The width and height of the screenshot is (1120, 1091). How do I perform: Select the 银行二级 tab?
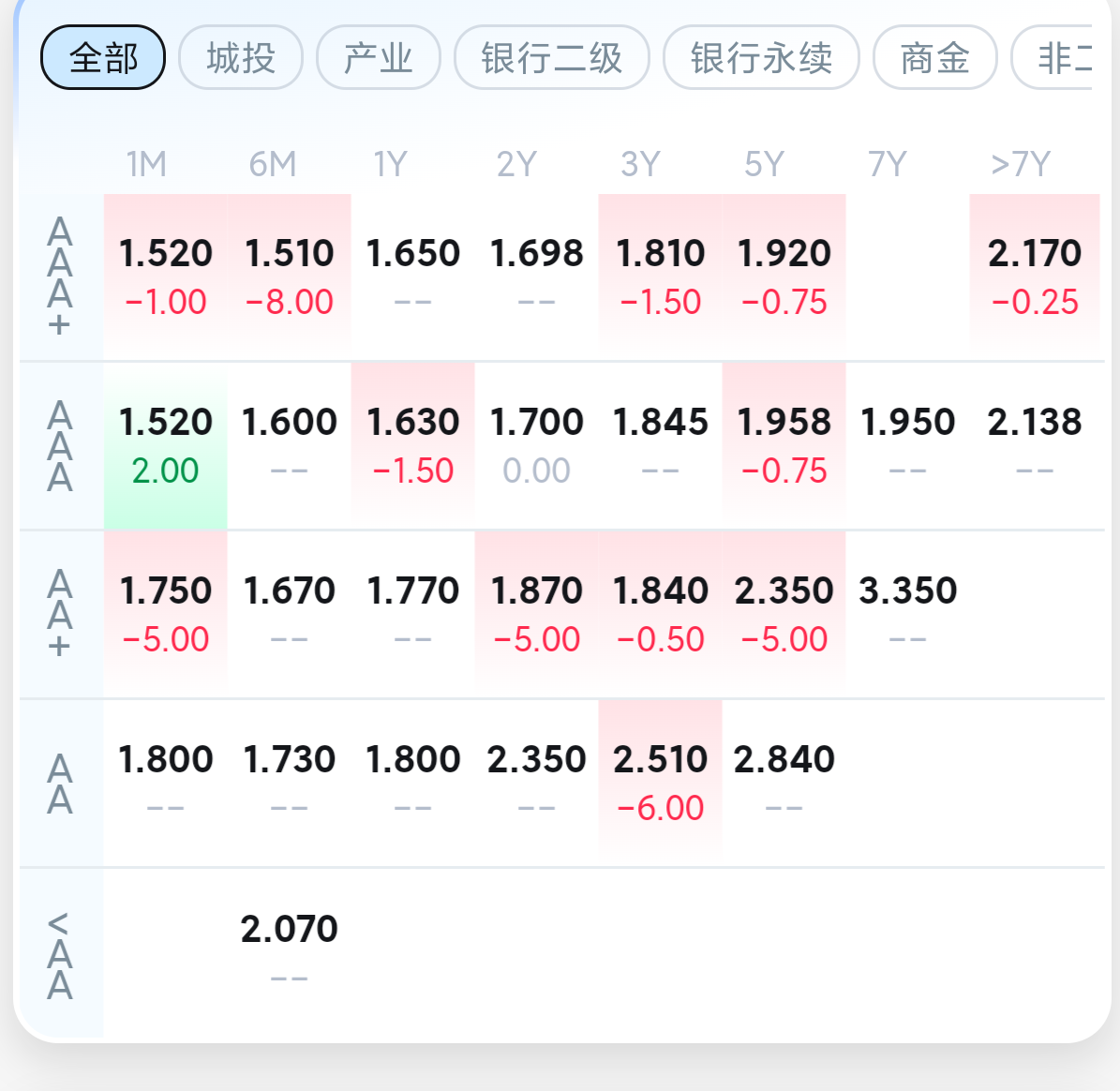(x=552, y=57)
